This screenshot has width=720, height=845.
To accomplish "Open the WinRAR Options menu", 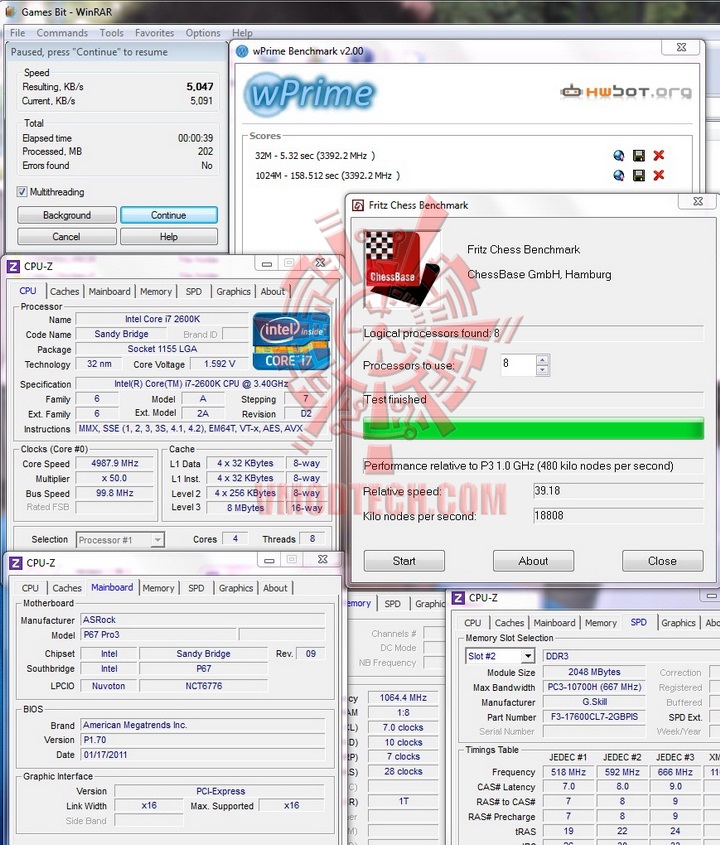I will pos(203,33).
